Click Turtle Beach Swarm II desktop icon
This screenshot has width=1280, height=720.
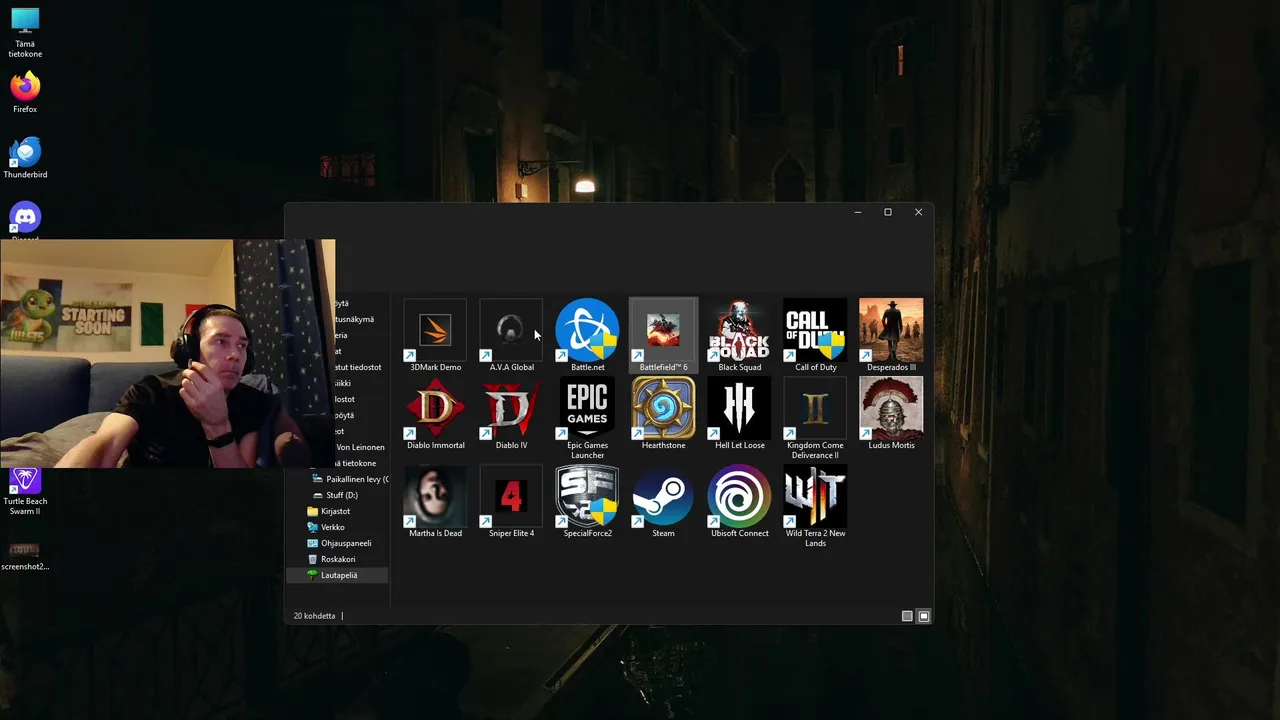point(25,492)
